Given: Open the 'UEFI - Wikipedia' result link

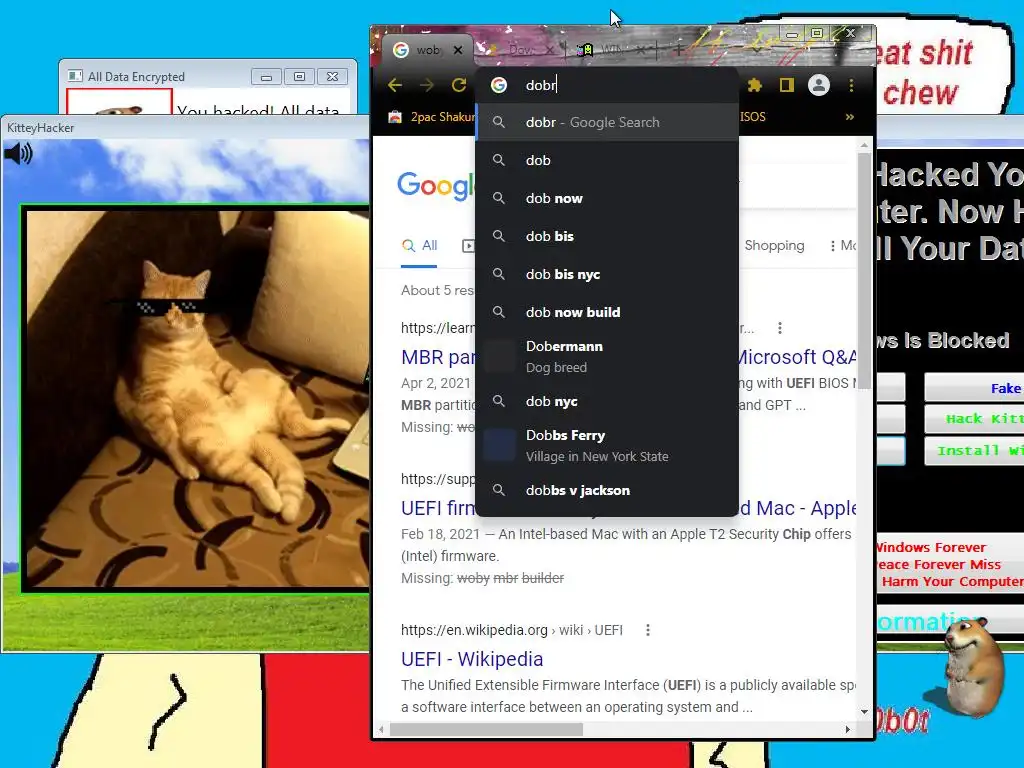Looking at the screenshot, I should 472,659.
